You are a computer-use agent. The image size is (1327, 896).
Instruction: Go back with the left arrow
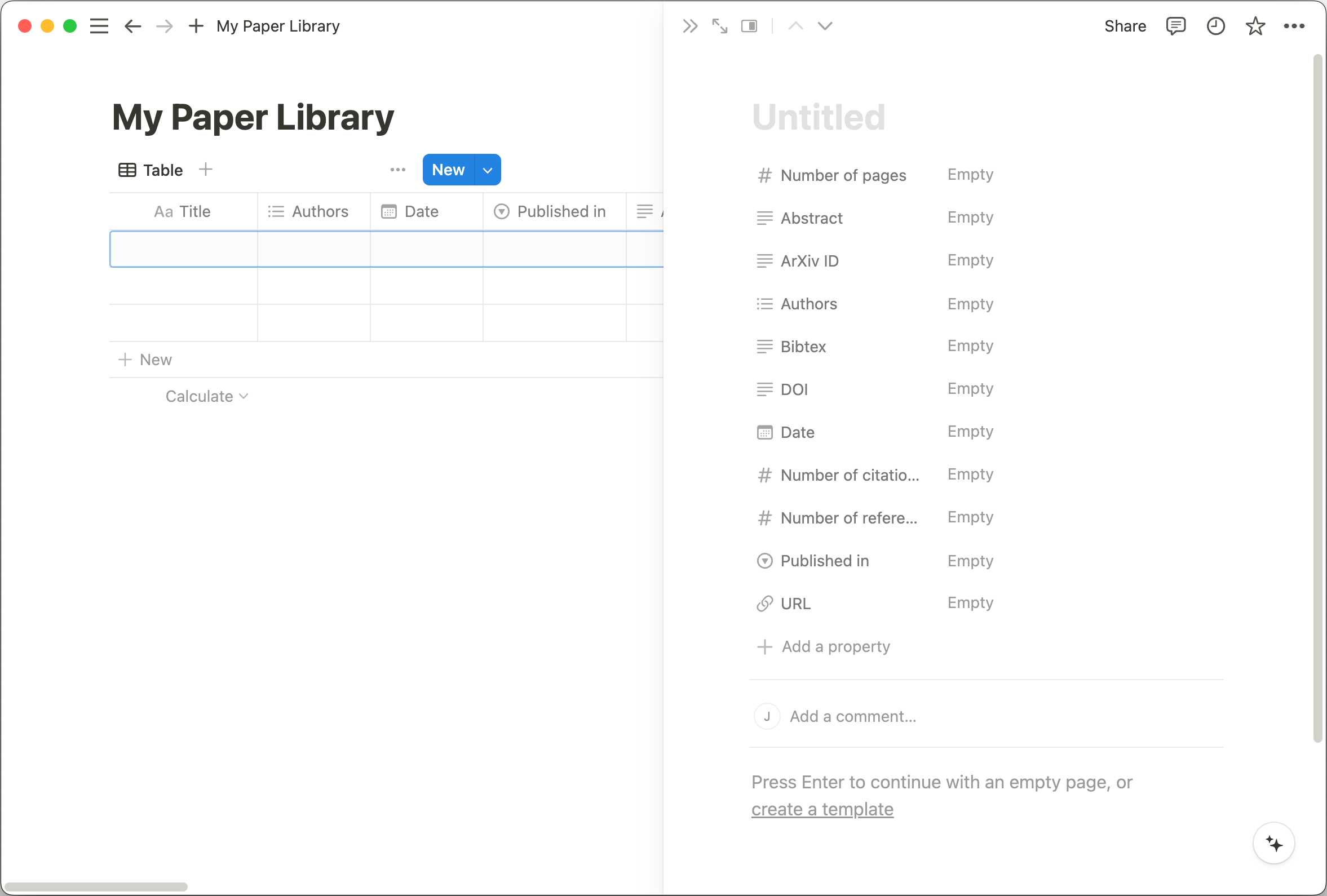point(132,26)
